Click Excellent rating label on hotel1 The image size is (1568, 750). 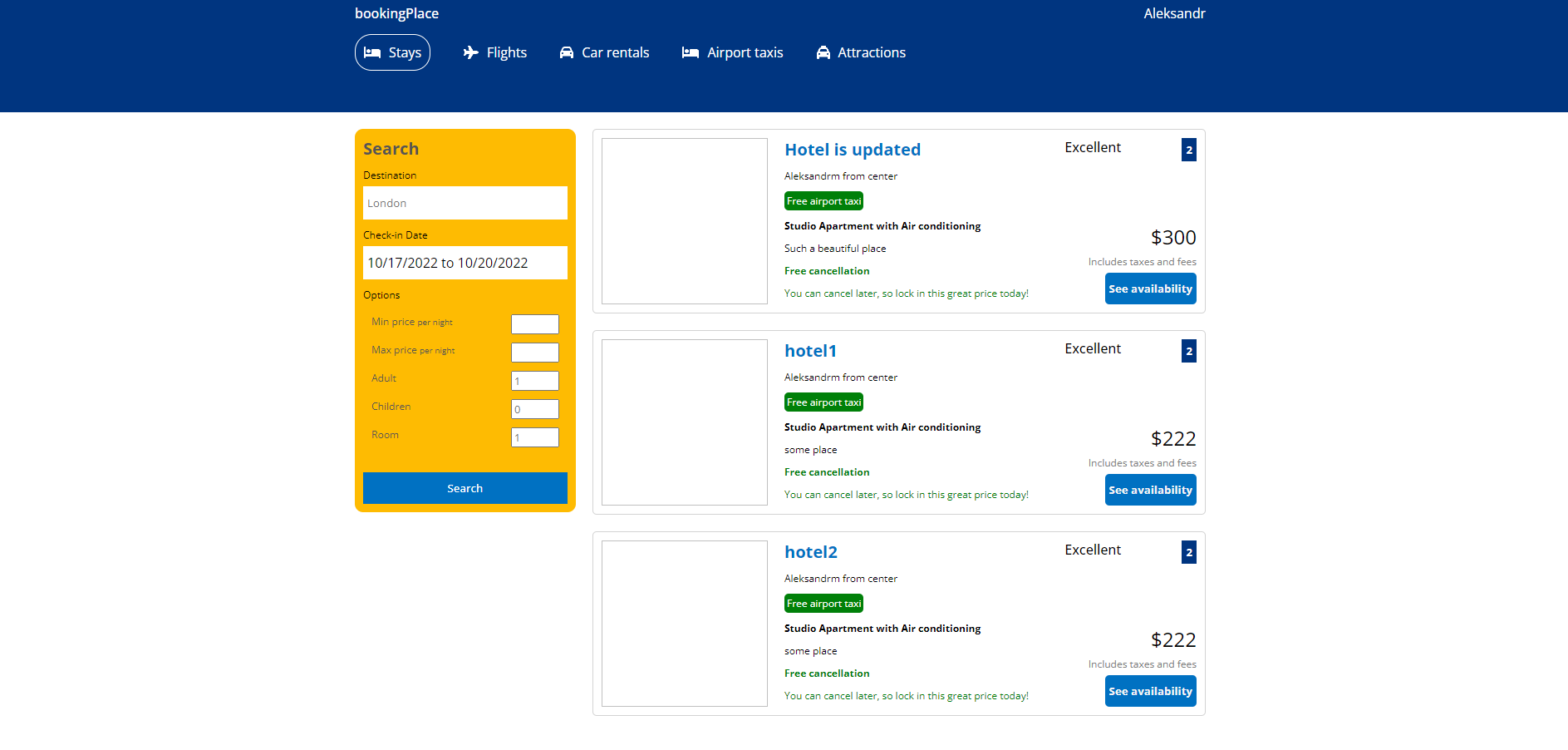(1093, 348)
